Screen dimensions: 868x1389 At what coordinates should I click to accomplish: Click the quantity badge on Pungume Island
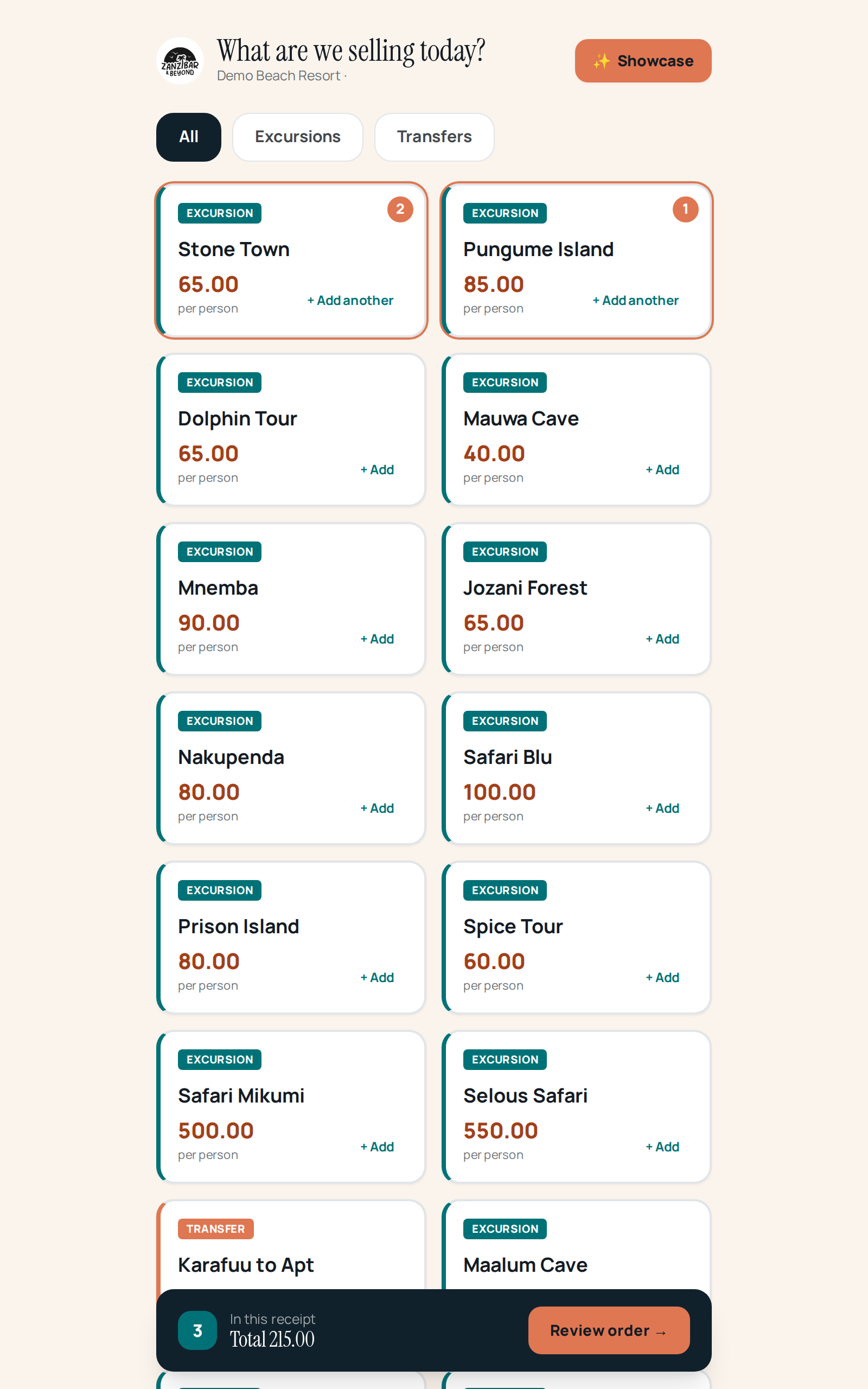coord(685,209)
